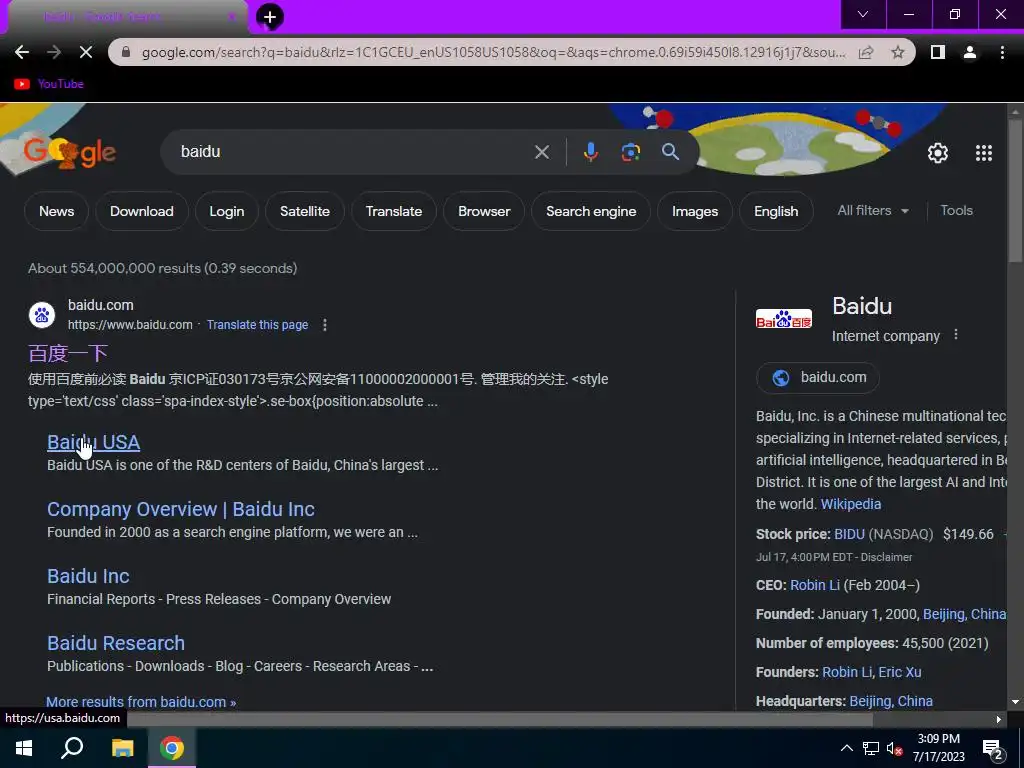Viewport: 1024px width, 768px height.
Task: Open the Baidu Research sitelink
Action: [x=116, y=643]
